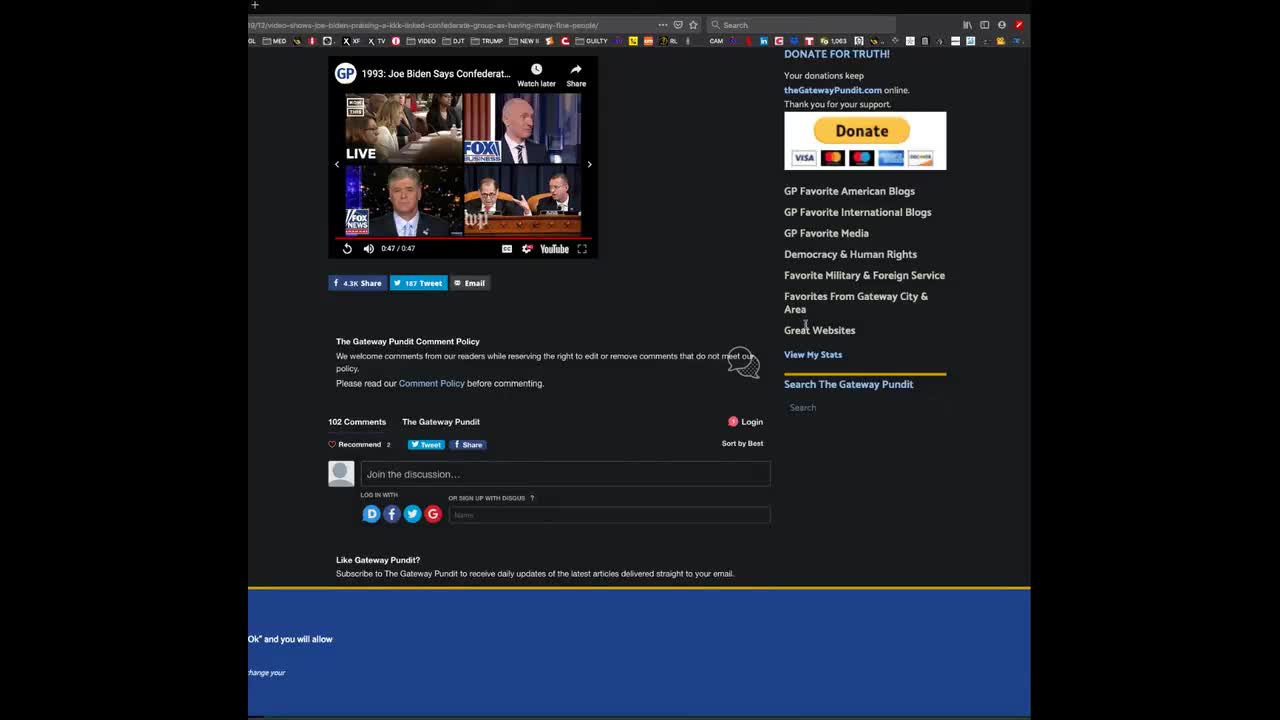The image size is (1280, 720).
Task: Expand Great Websites section
Action: pyautogui.click(x=820, y=330)
